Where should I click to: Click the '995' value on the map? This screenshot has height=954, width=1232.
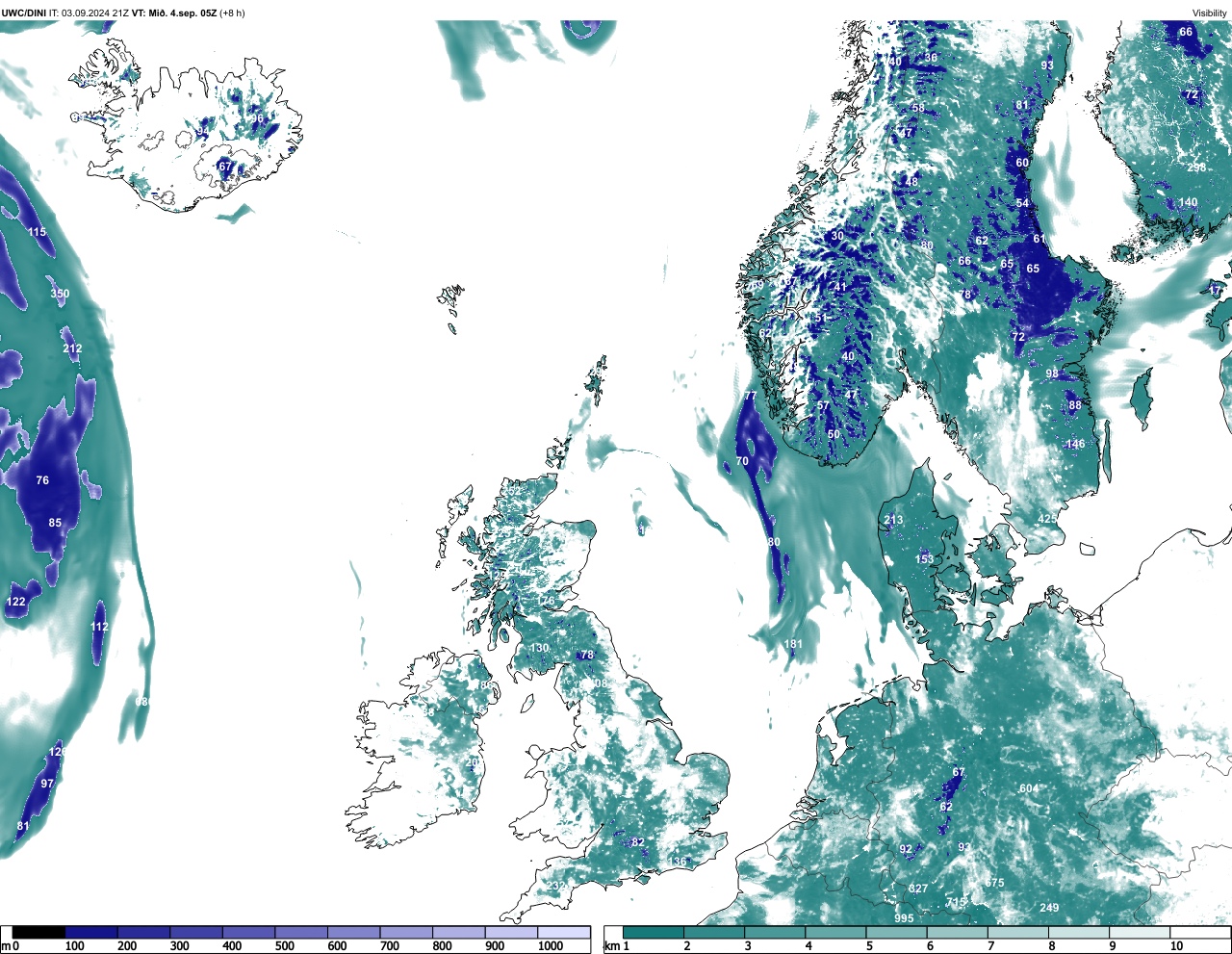[x=904, y=919]
